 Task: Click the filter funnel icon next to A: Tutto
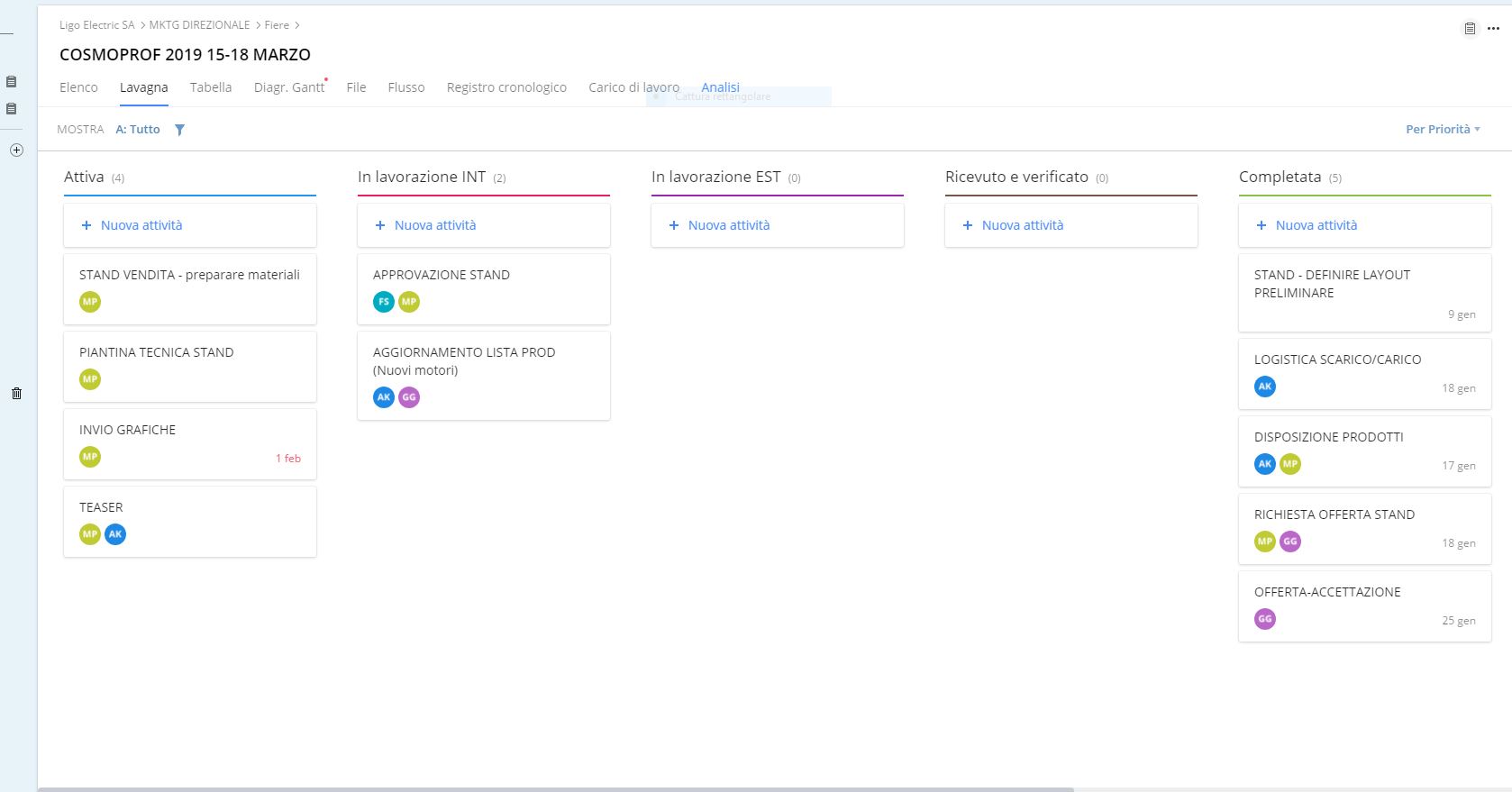click(179, 130)
